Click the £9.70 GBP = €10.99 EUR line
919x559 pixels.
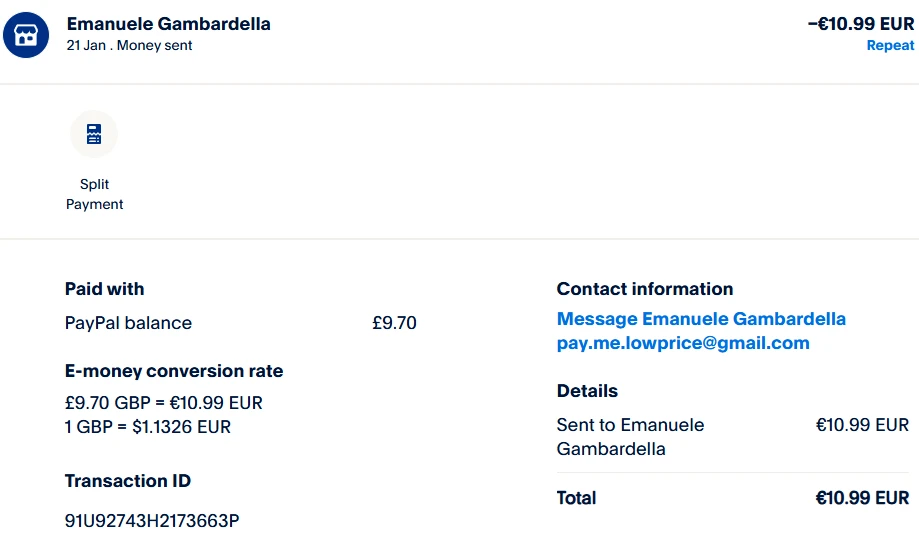[164, 403]
